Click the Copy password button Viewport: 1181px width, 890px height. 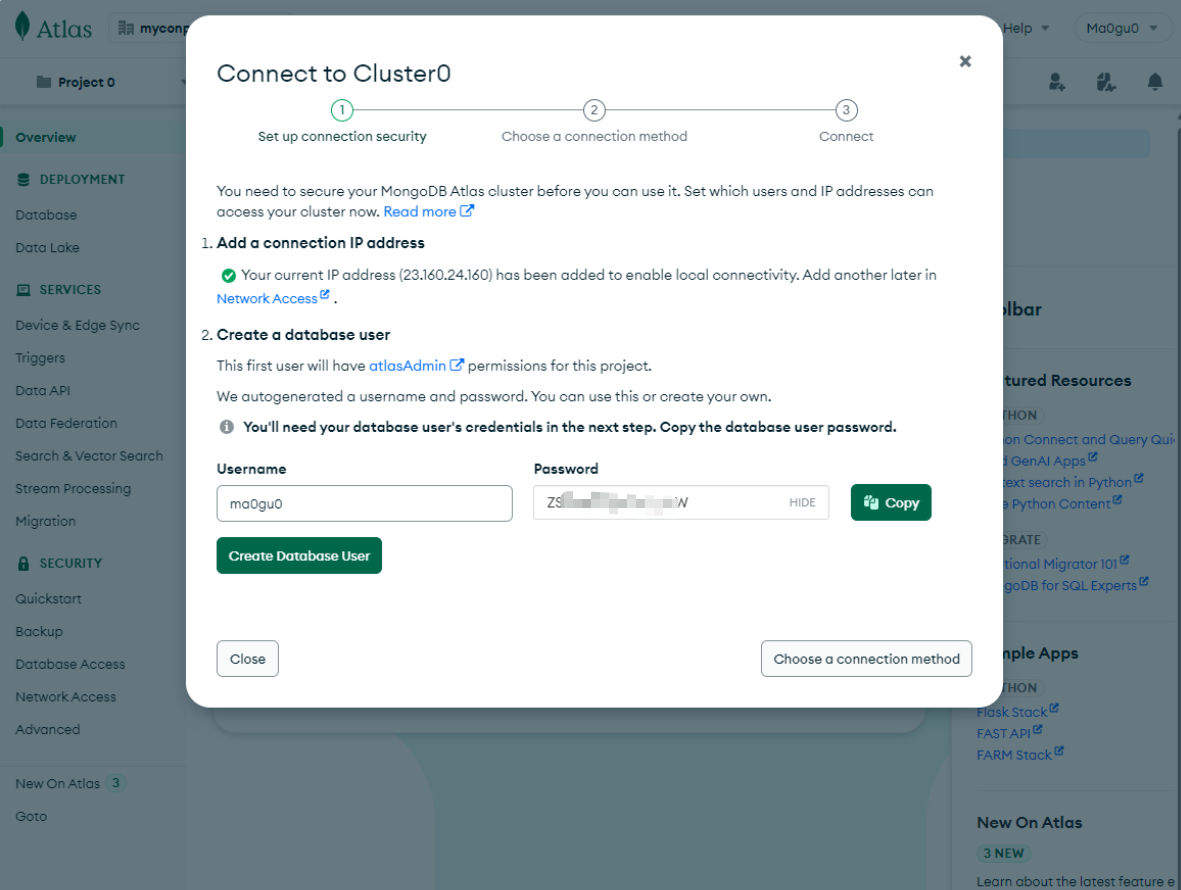click(x=890, y=502)
